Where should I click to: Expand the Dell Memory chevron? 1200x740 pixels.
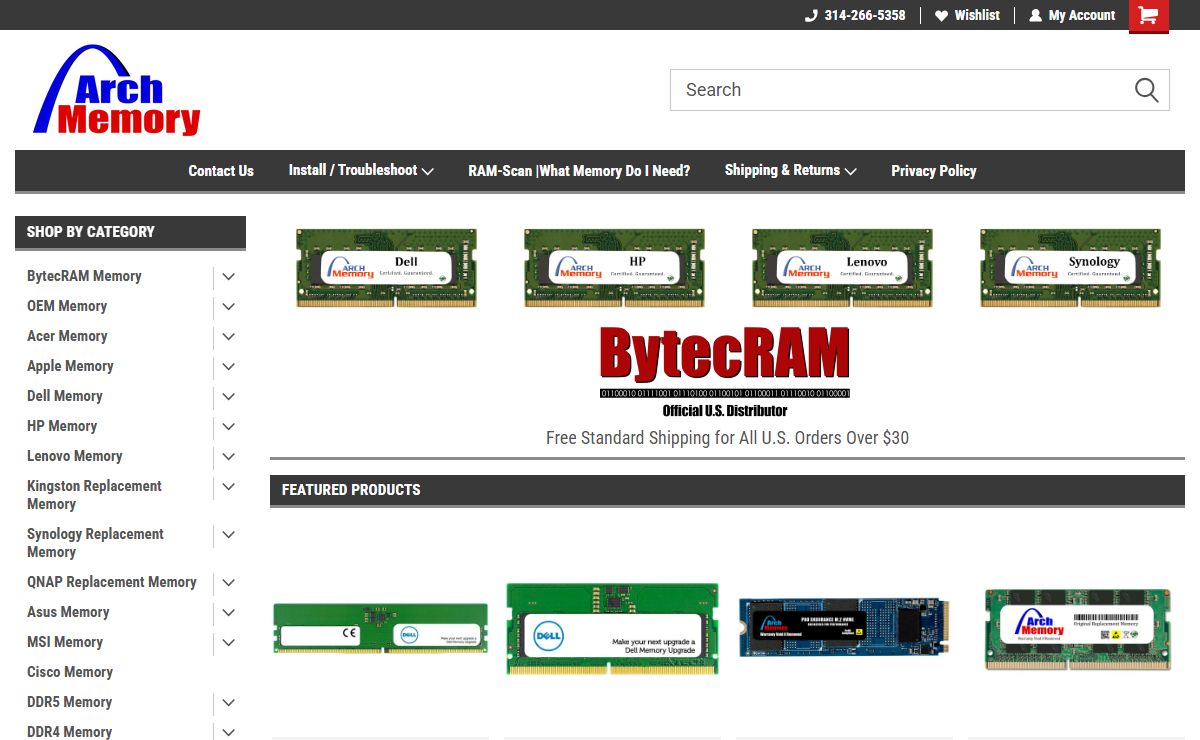tap(229, 397)
